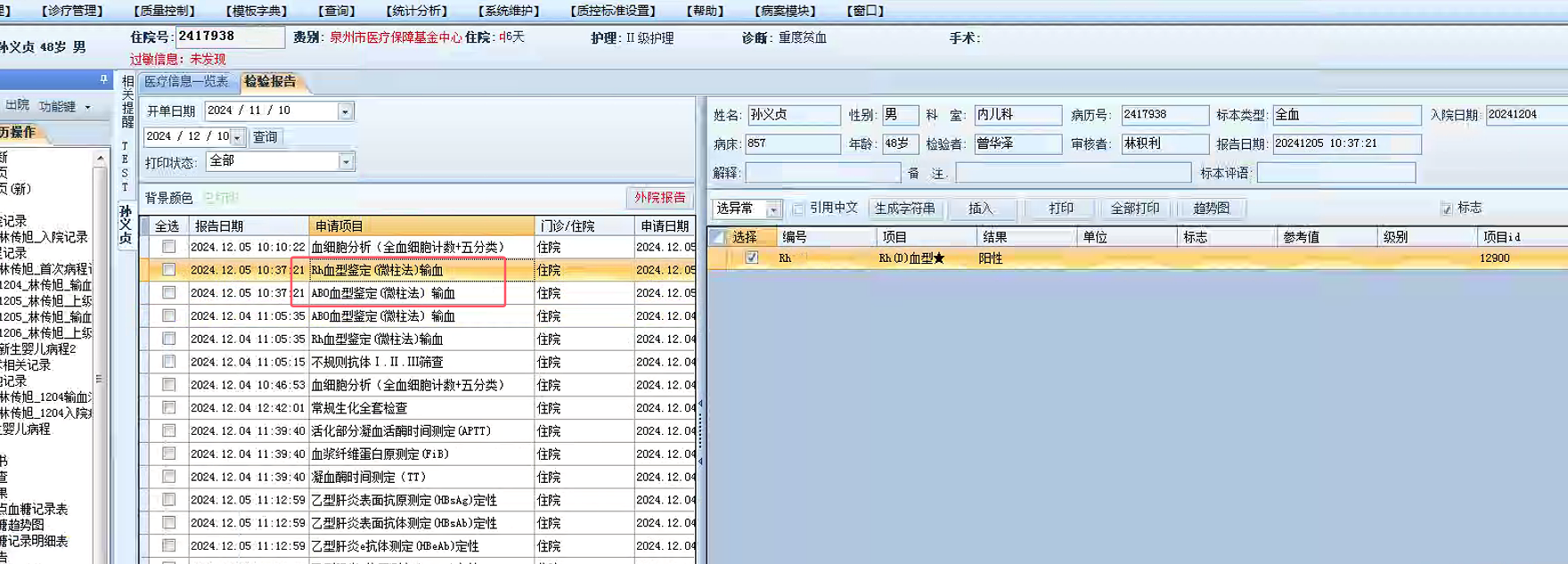
Task: Open the 林传旭_入院记录 tree item
Action: 45,237
